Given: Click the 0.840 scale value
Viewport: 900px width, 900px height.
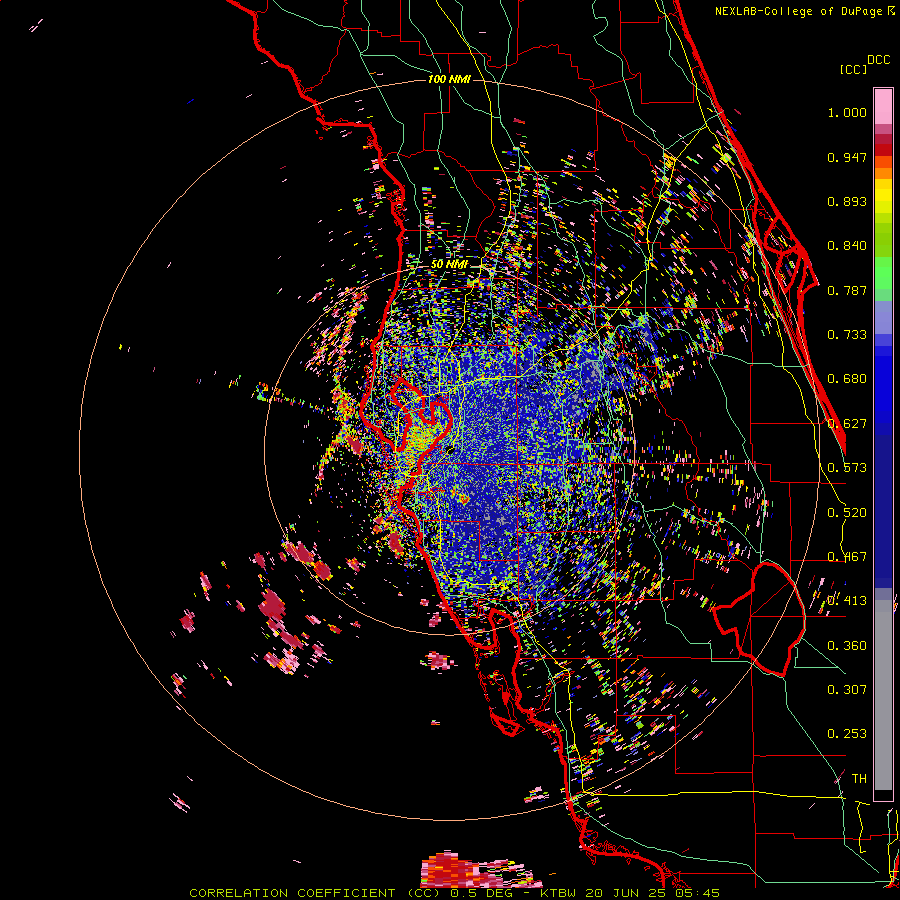Looking at the screenshot, I should click(x=847, y=246).
